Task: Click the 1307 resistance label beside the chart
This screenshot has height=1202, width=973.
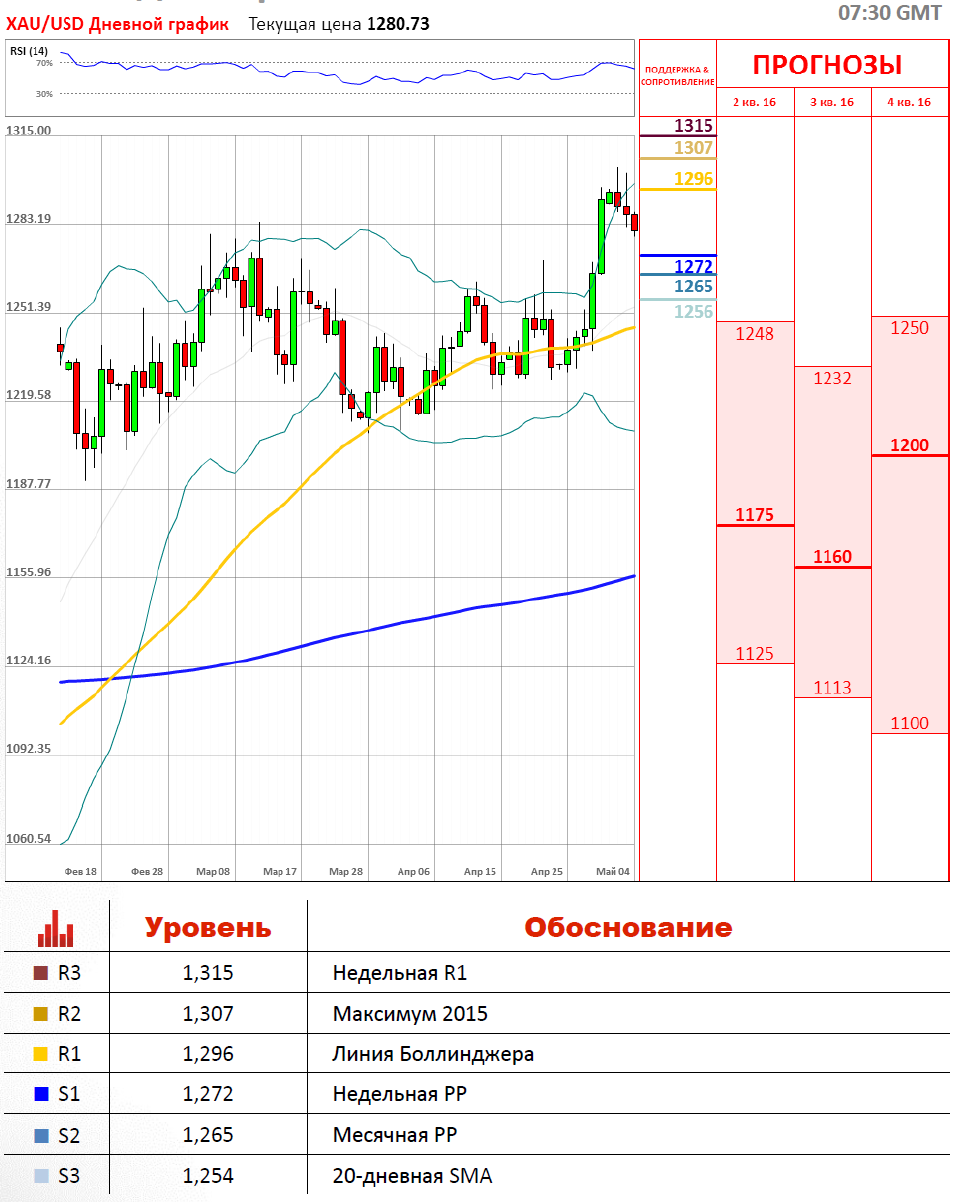Action: coord(693,148)
